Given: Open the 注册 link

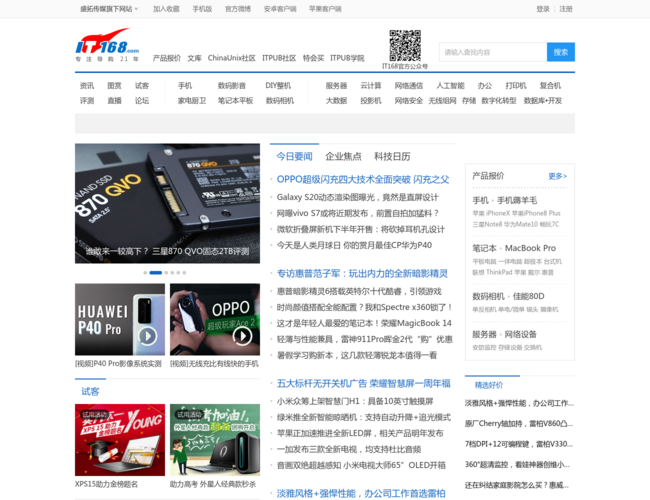Looking at the screenshot, I should 565,9.
